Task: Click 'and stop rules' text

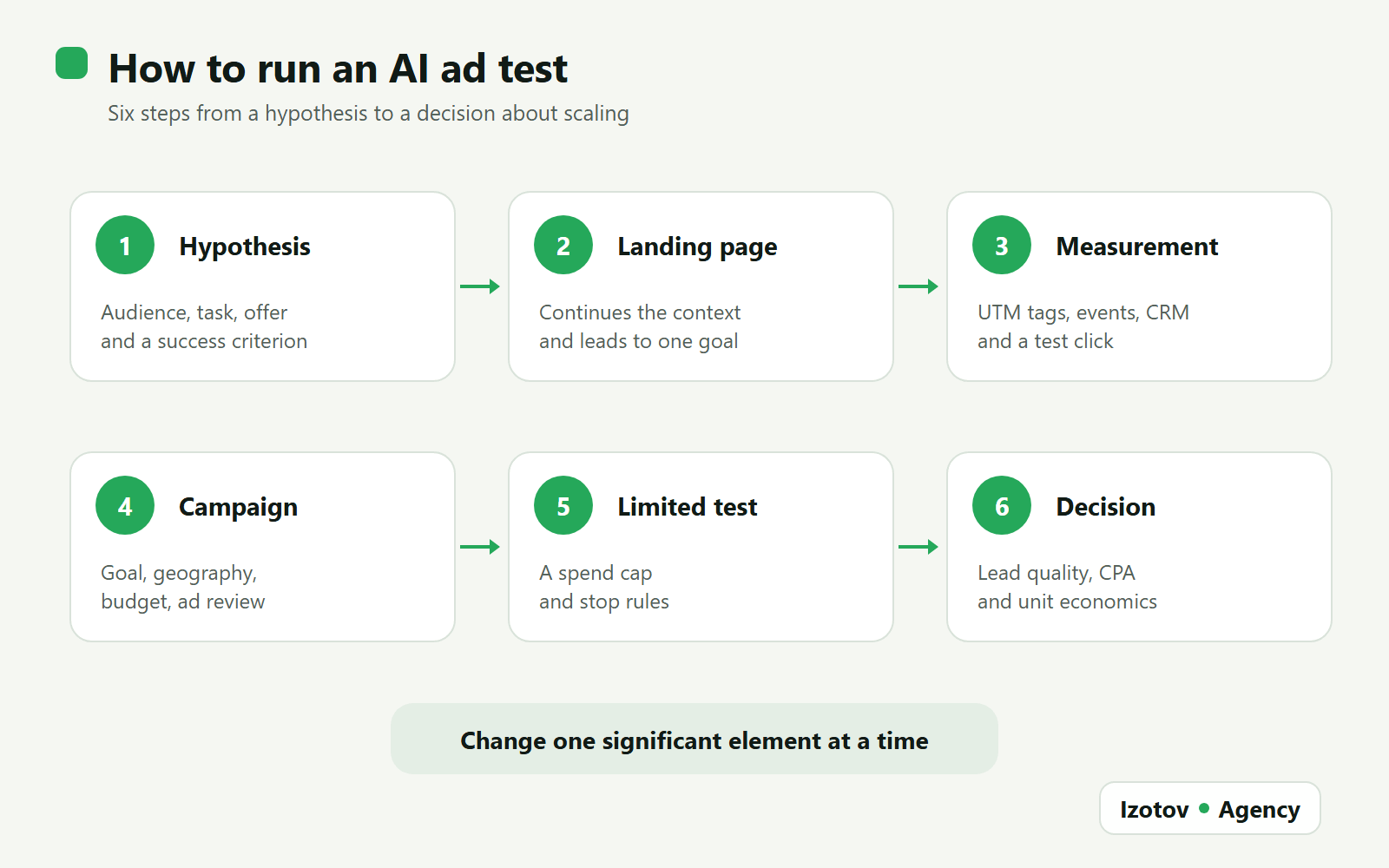Action: point(604,602)
